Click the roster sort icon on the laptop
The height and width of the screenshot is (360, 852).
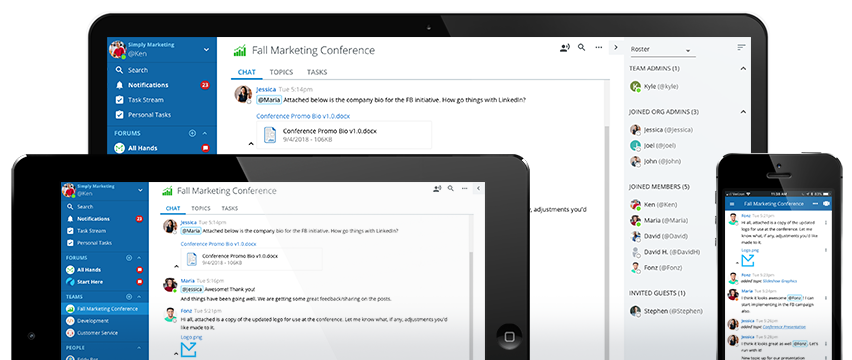[x=741, y=48]
